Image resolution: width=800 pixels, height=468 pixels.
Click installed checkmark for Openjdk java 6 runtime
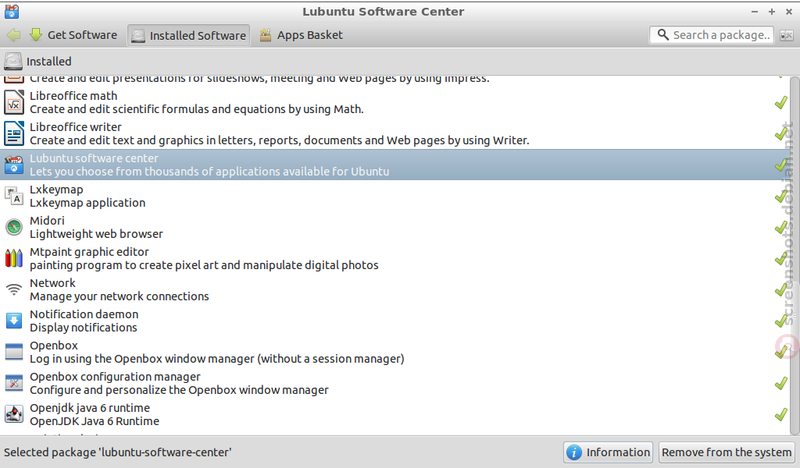[x=781, y=414]
